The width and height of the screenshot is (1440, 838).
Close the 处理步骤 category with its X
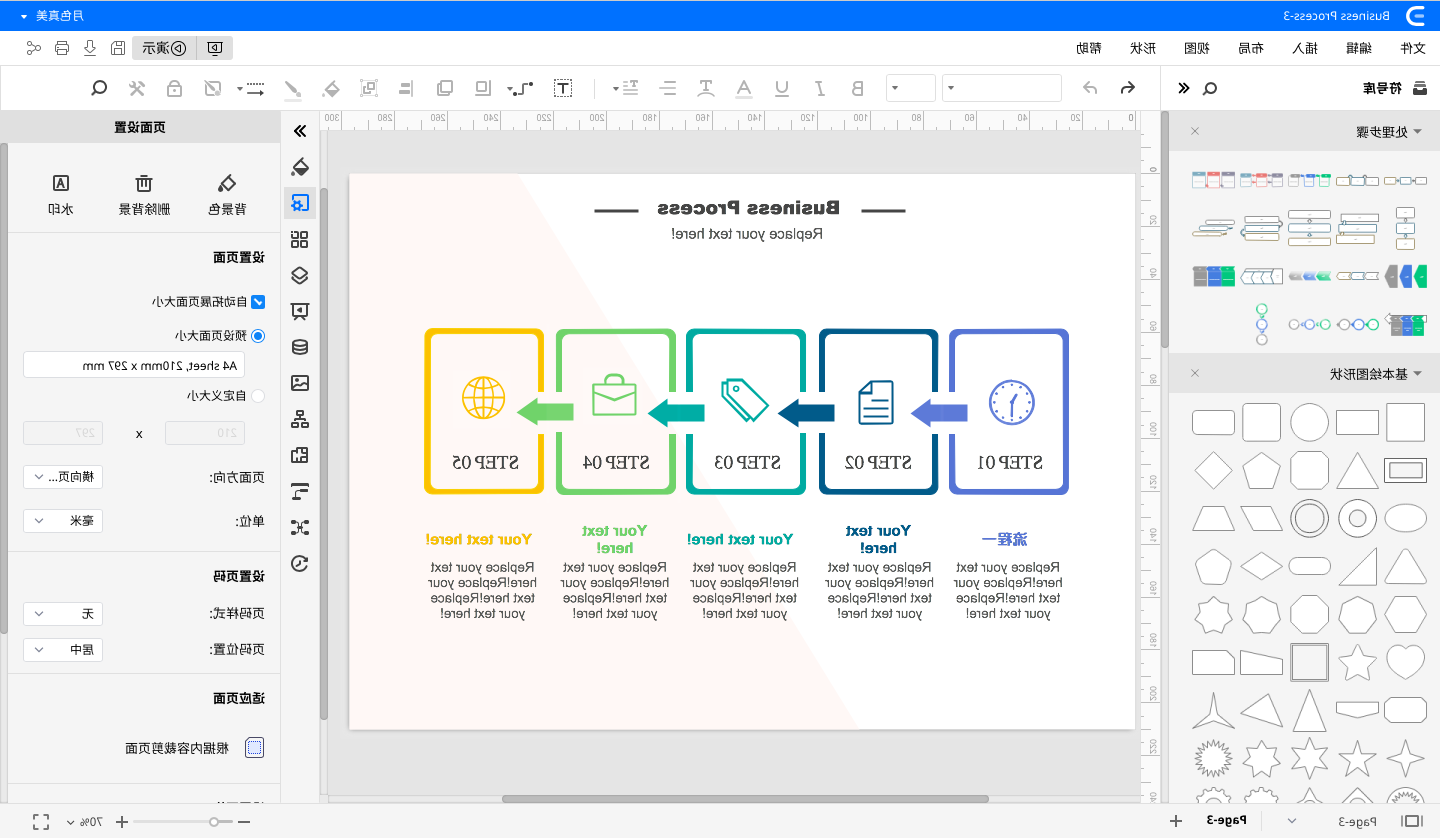click(x=1194, y=131)
